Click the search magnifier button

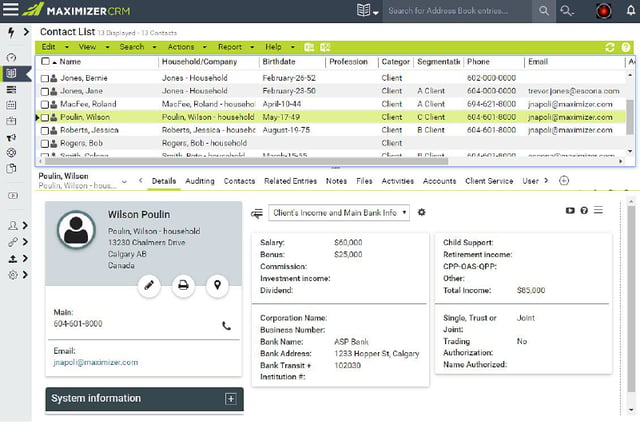click(x=544, y=11)
